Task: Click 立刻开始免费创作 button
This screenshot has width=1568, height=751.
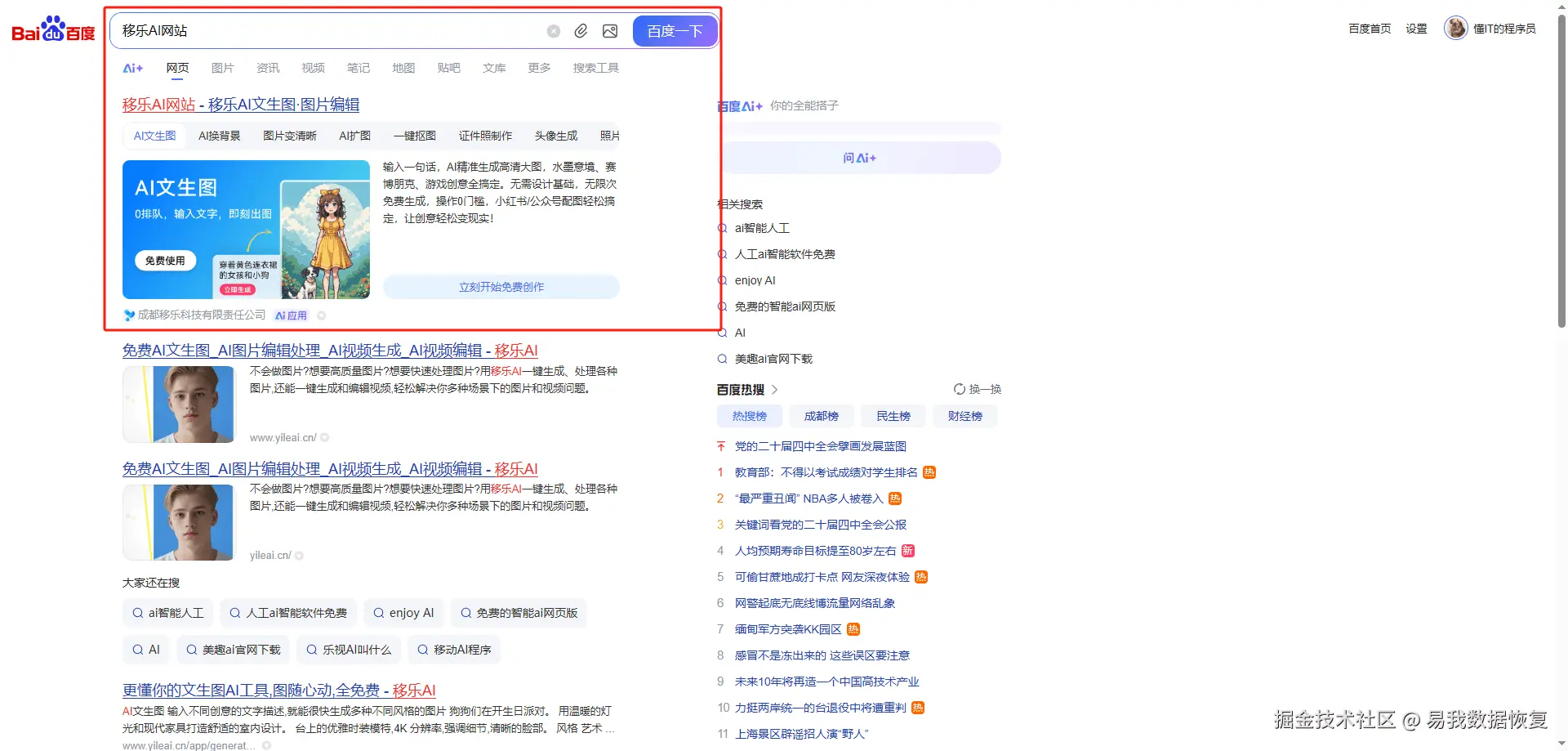Action: [x=501, y=287]
